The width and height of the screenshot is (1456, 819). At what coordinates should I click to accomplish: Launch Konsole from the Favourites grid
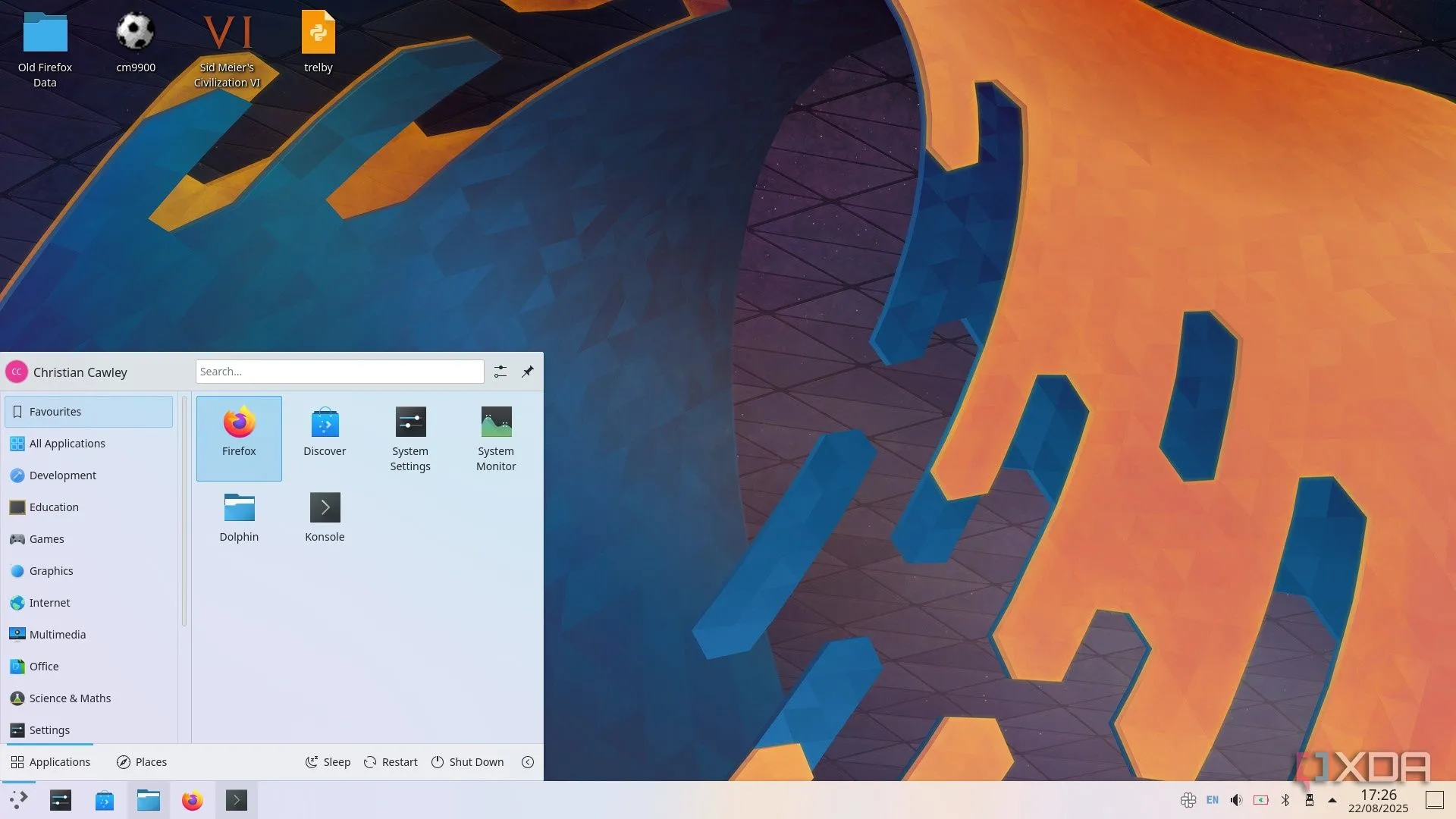coord(325,518)
